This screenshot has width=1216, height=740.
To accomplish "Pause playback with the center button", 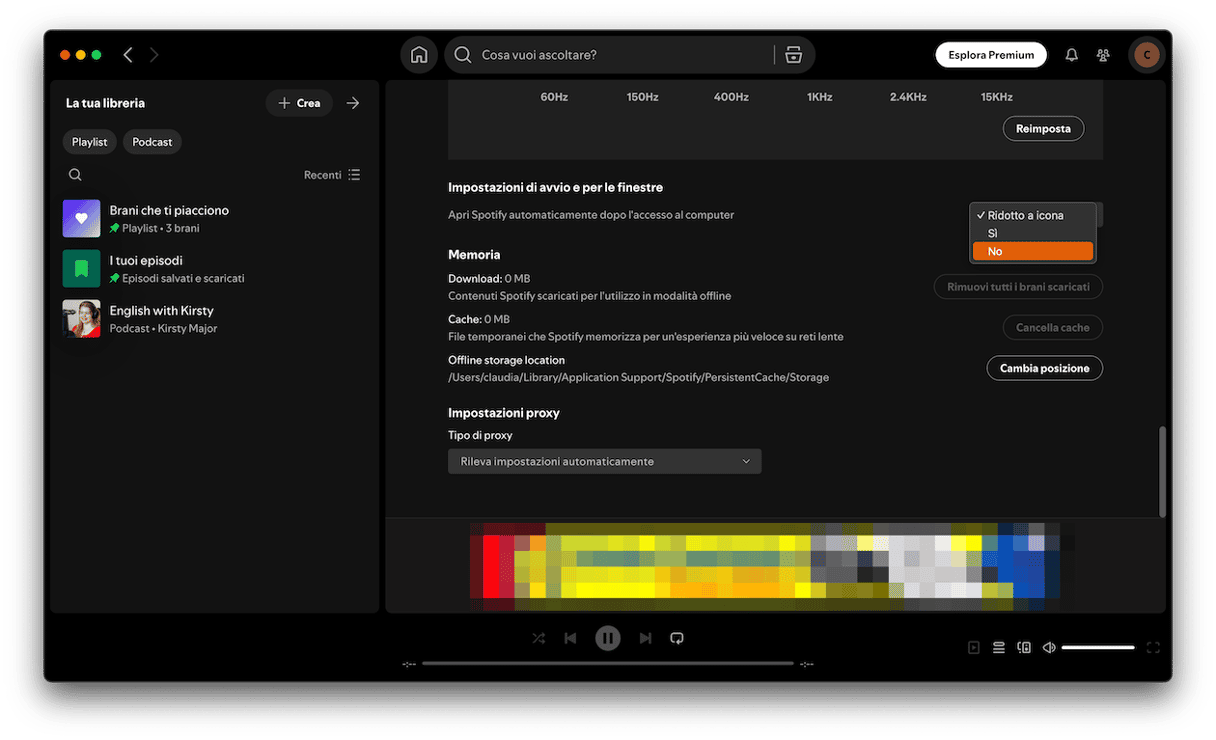I will (608, 638).
